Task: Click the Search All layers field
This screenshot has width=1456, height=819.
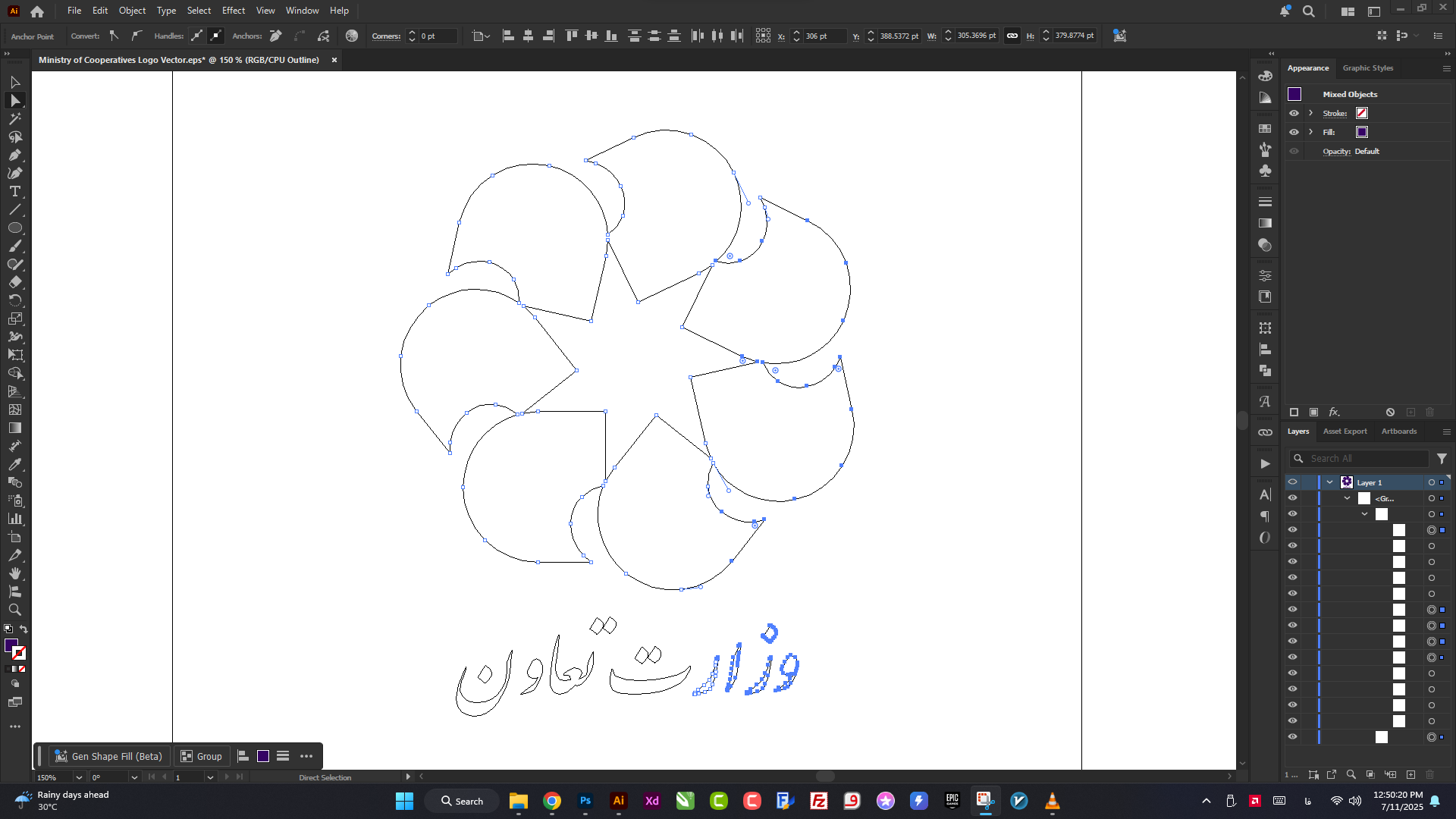Action: (x=1360, y=459)
